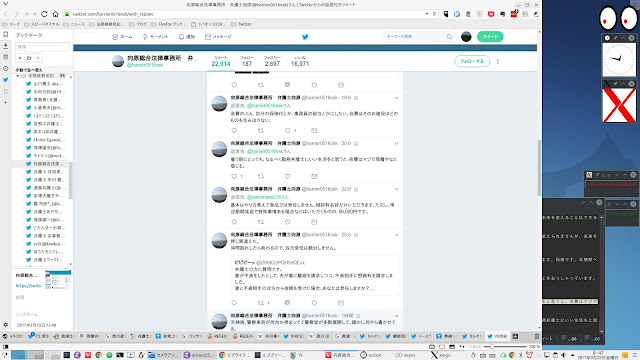
Task: Open the Downloads panel icon
Action: click(x=6, y=46)
